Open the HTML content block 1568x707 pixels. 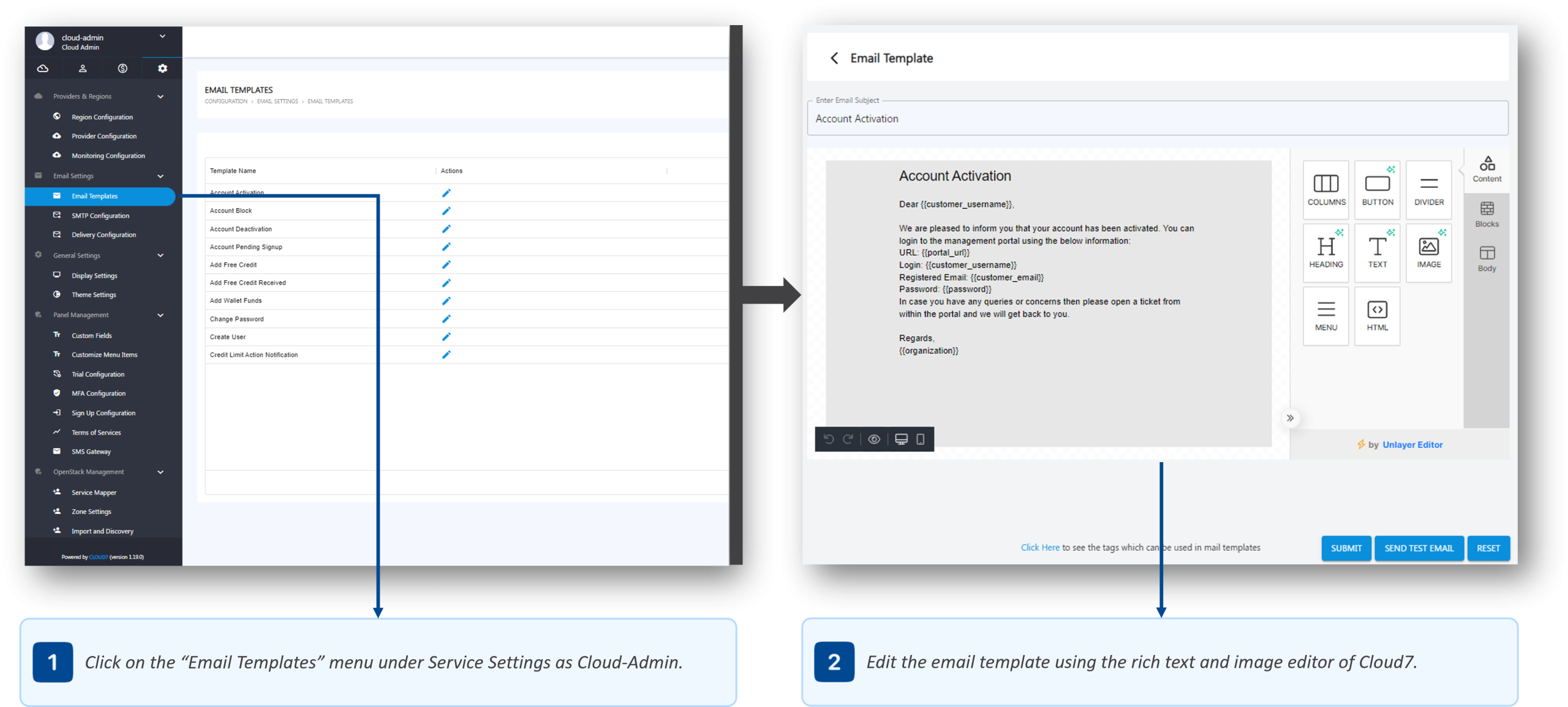pyautogui.click(x=1377, y=316)
